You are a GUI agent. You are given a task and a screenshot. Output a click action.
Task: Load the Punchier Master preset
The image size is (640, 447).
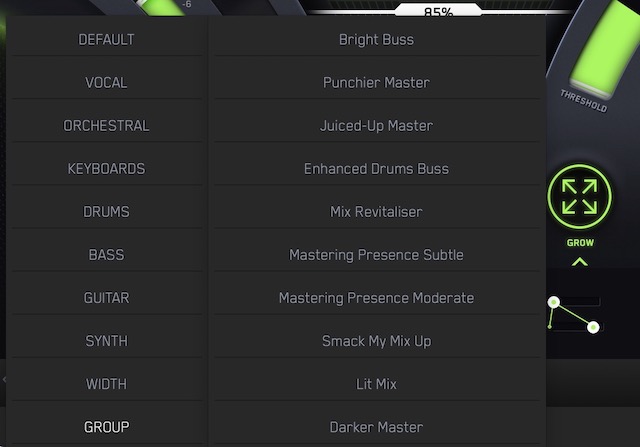pyautogui.click(x=376, y=82)
